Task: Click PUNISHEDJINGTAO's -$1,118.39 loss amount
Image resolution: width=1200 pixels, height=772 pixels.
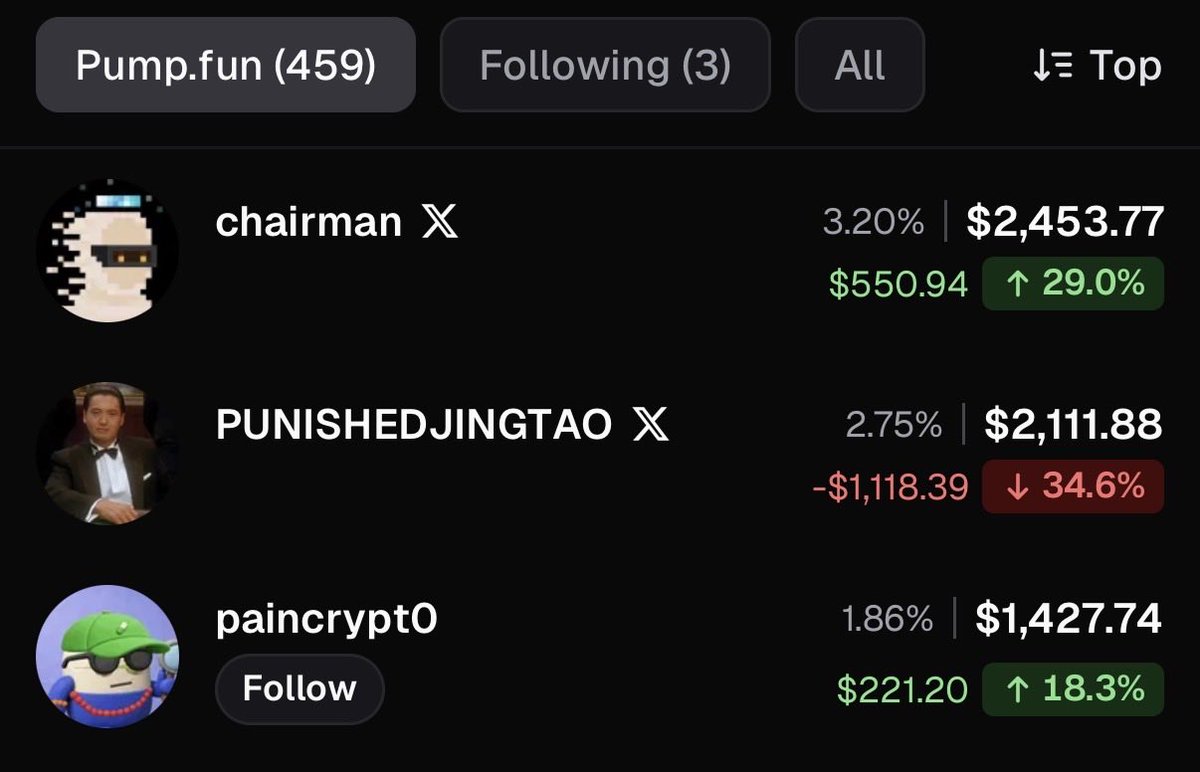Action: coord(890,487)
